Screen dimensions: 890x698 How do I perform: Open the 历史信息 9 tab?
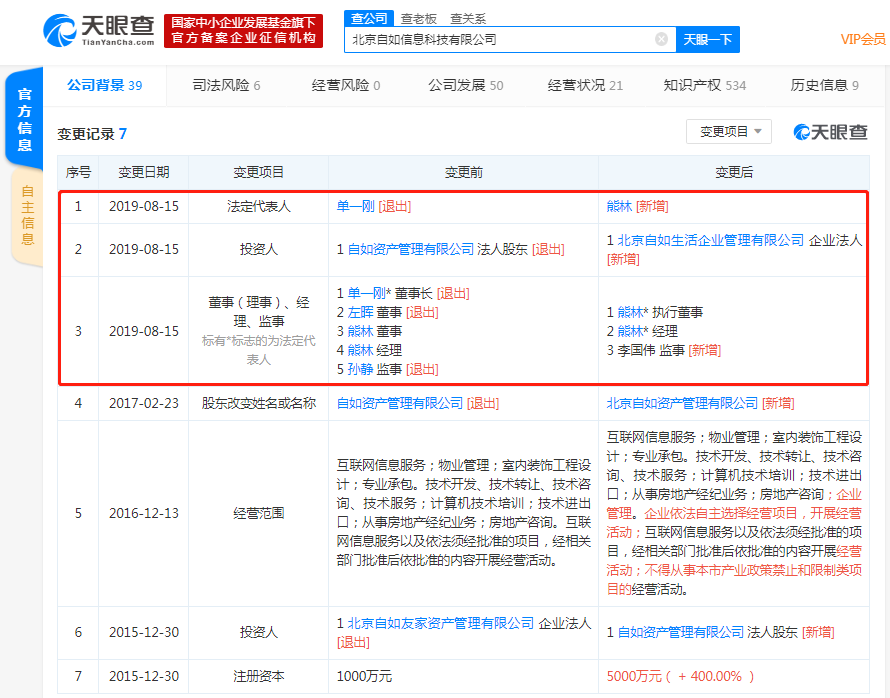(824, 85)
